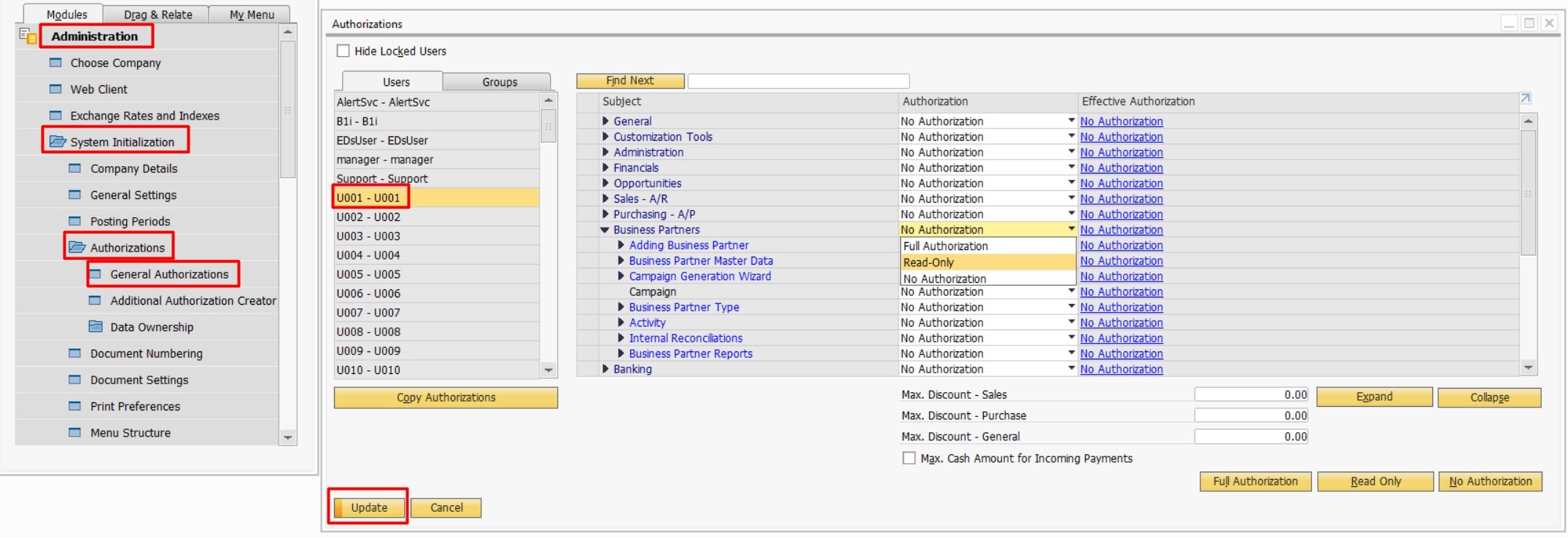Image resolution: width=1568 pixels, height=538 pixels.
Task: Click the Read Only button
Action: click(1375, 481)
